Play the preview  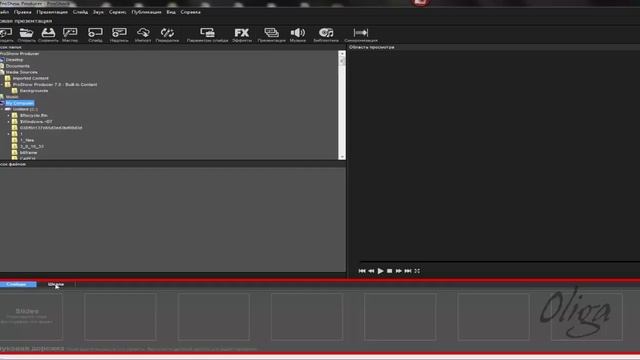tap(380, 271)
